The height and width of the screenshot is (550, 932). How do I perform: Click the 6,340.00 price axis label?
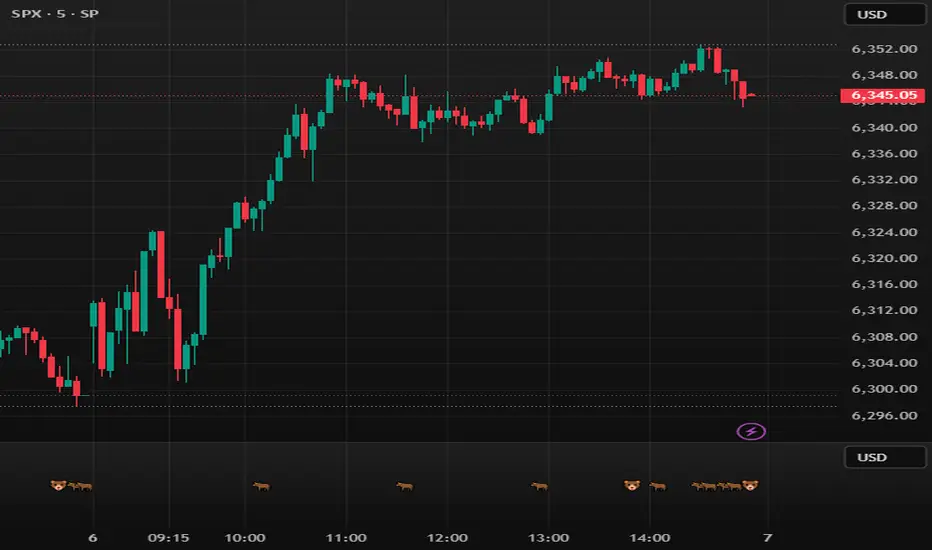pos(884,127)
